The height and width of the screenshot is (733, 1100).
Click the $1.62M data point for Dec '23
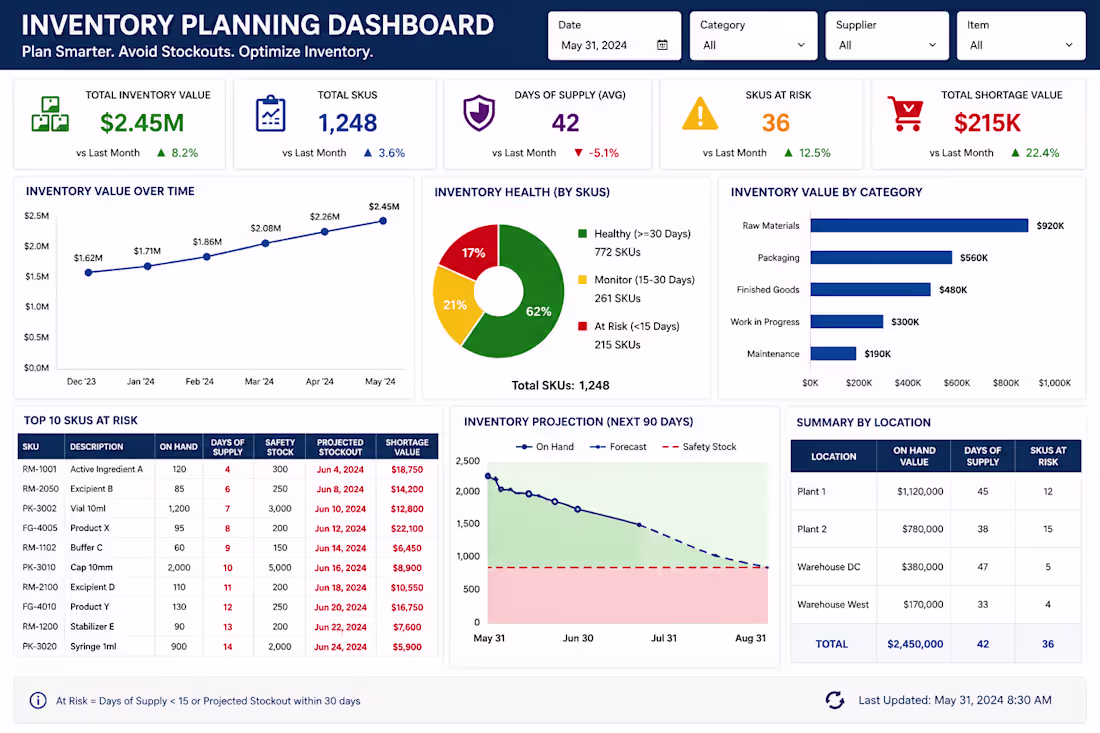tap(88, 273)
